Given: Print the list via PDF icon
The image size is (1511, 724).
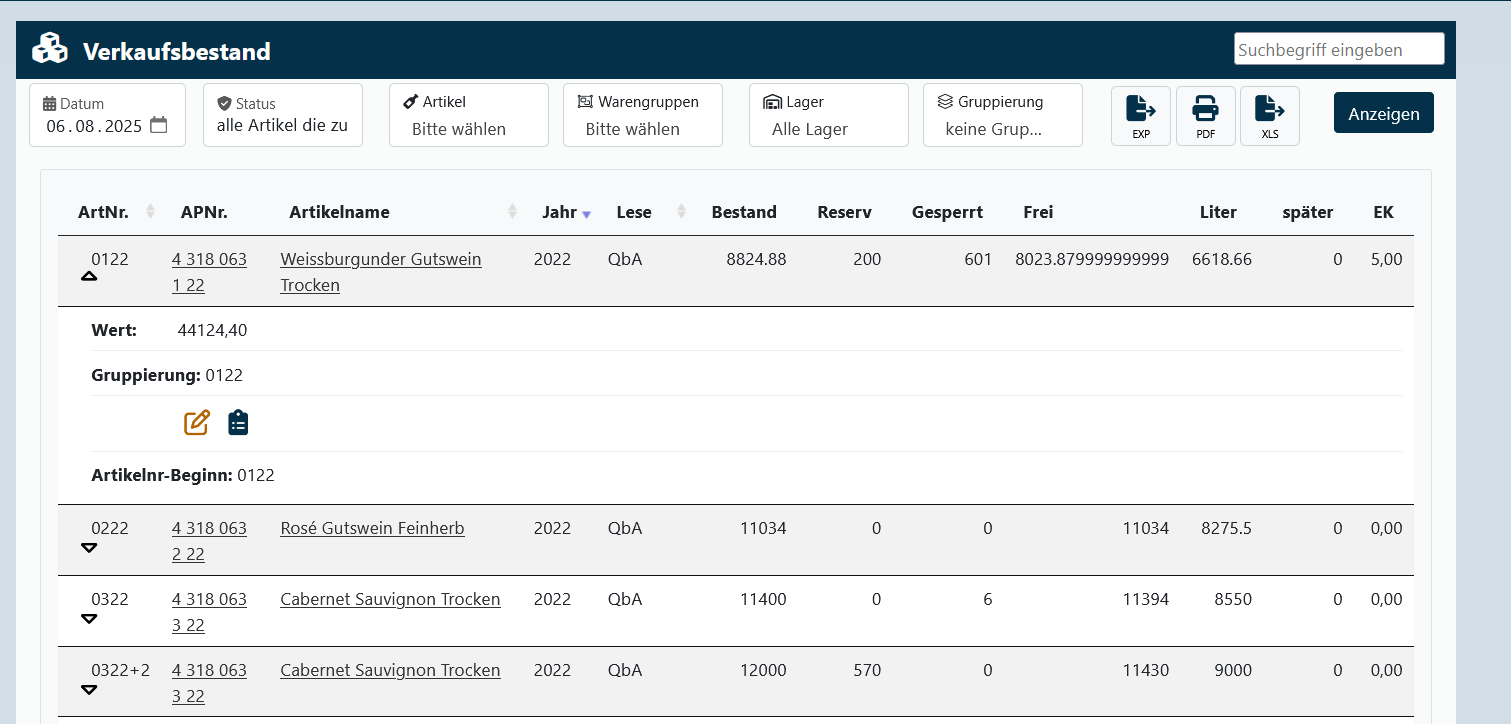Looking at the screenshot, I should 1205,115.
